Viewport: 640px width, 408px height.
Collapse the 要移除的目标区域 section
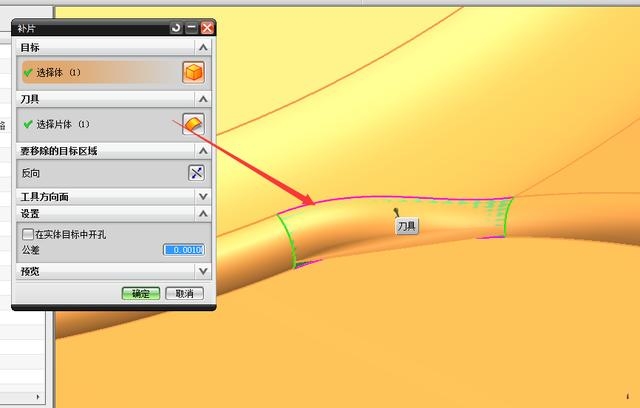(x=203, y=151)
